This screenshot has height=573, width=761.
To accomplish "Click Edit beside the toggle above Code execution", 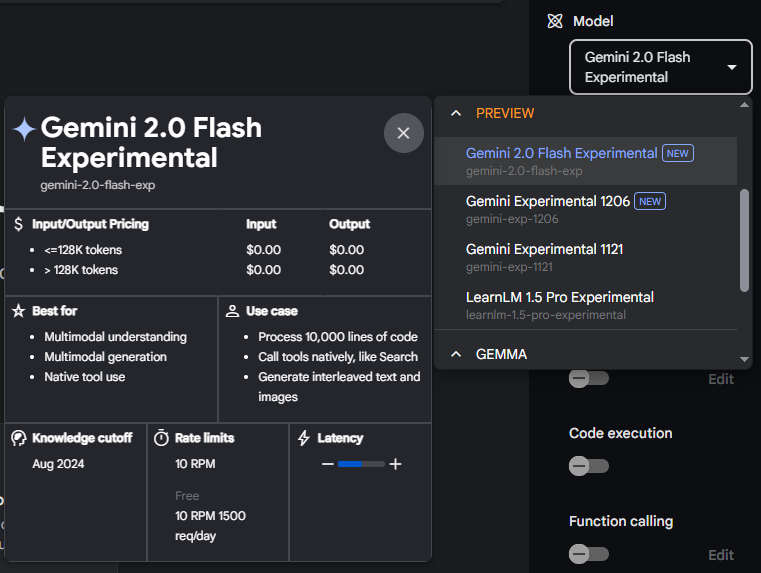I will pos(721,379).
